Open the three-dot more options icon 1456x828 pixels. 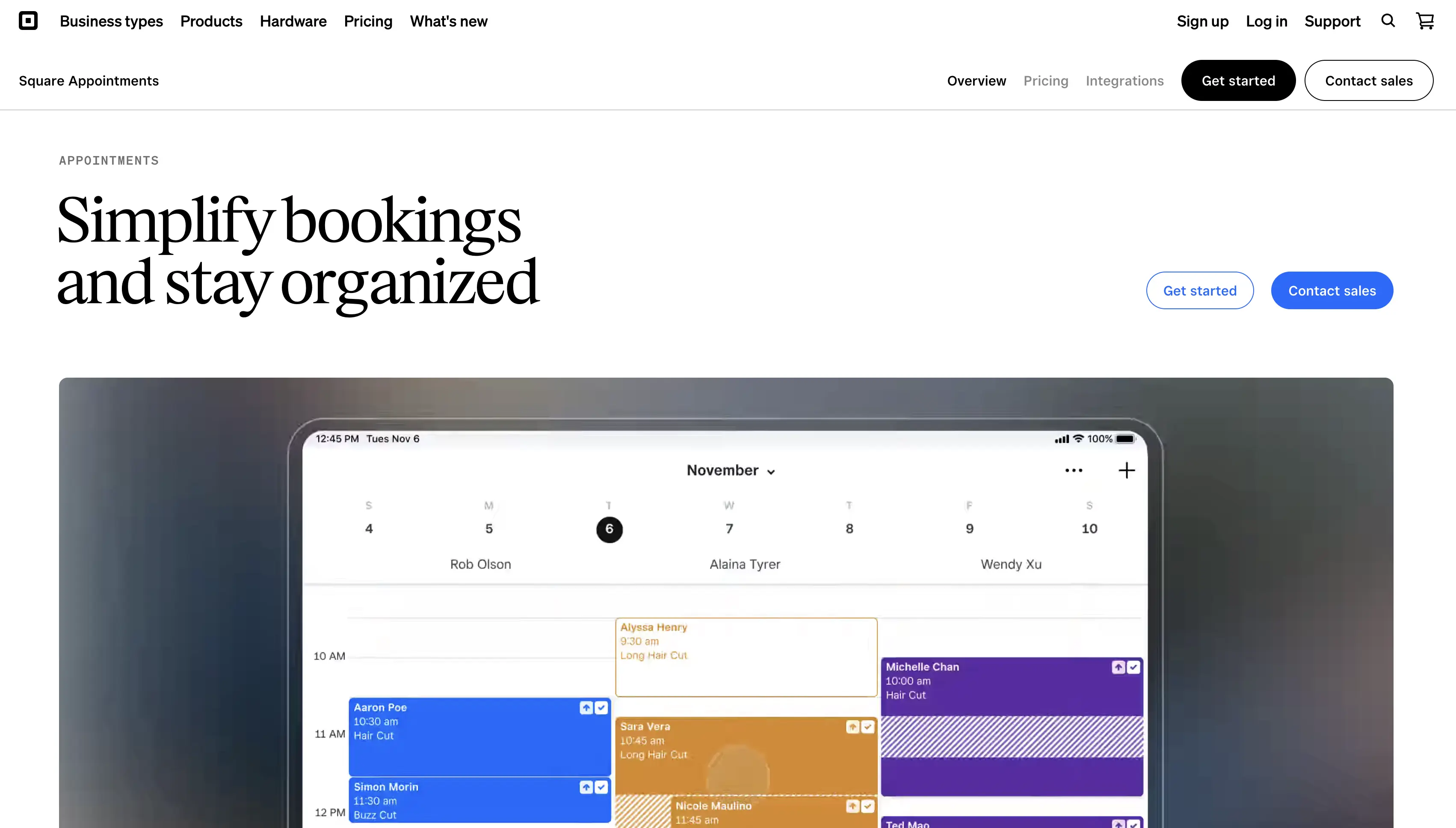[x=1073, y=470]
